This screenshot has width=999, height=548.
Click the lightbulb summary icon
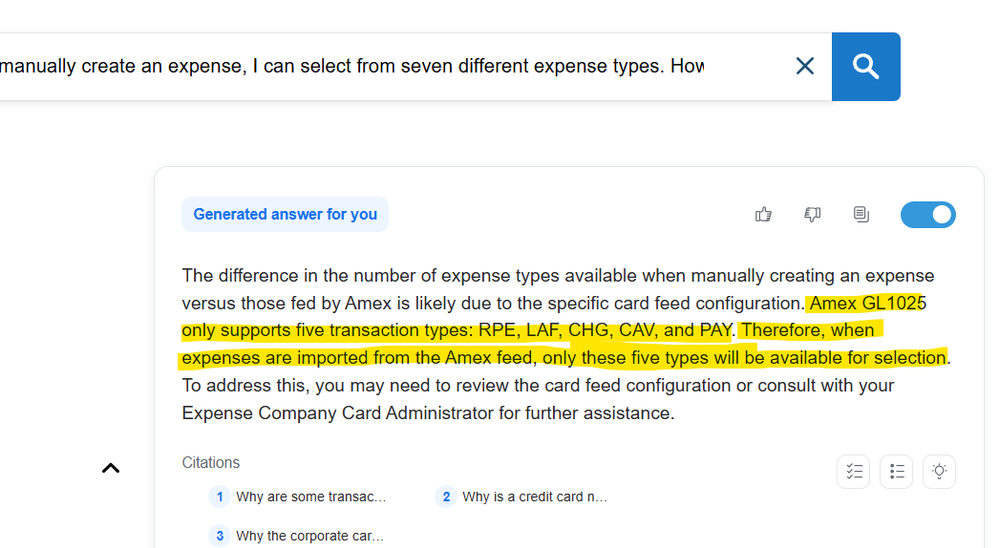(939, 472)
